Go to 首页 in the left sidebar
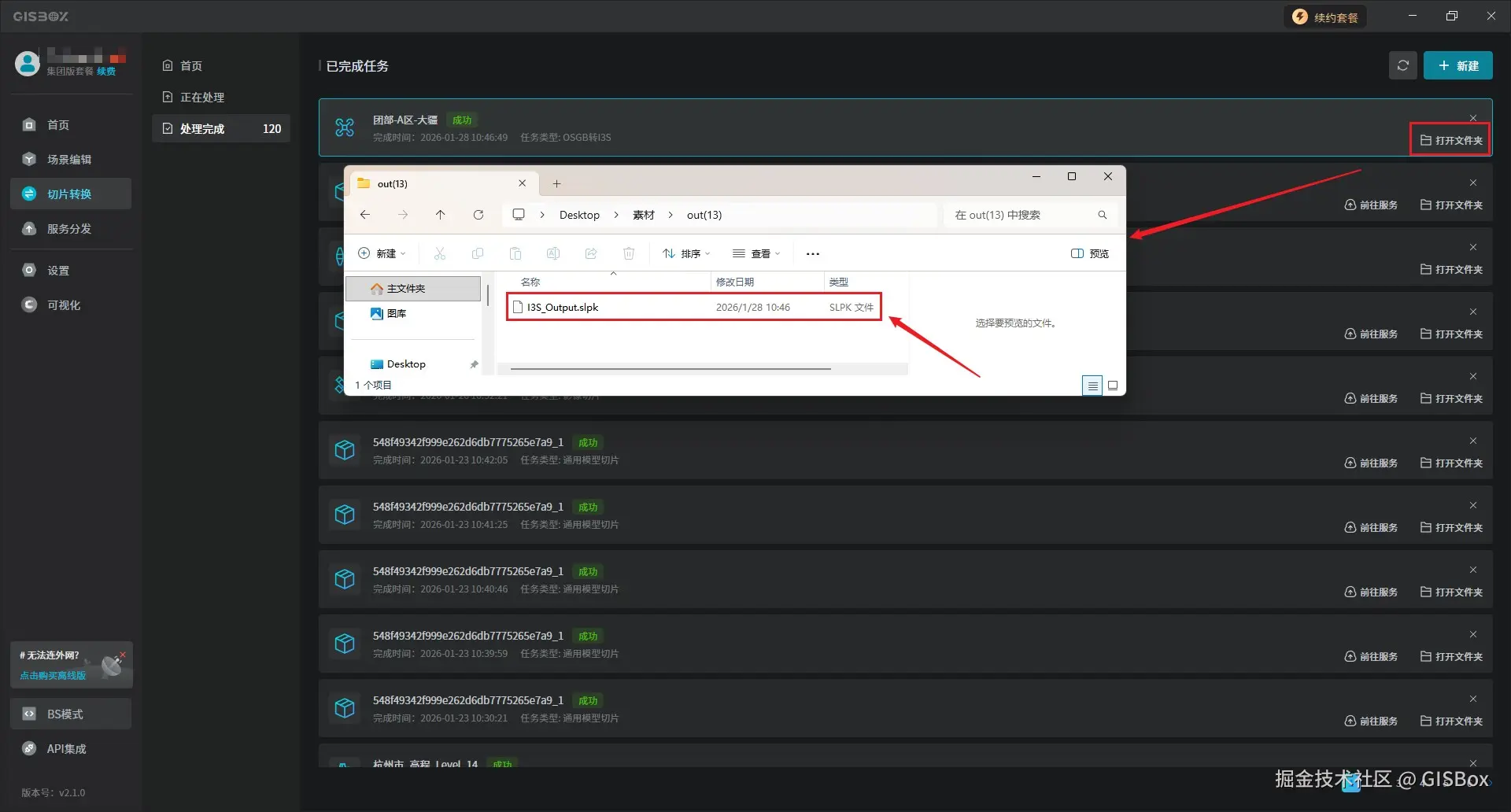Viewport: 1511px width, 812px height. point(71,125)
